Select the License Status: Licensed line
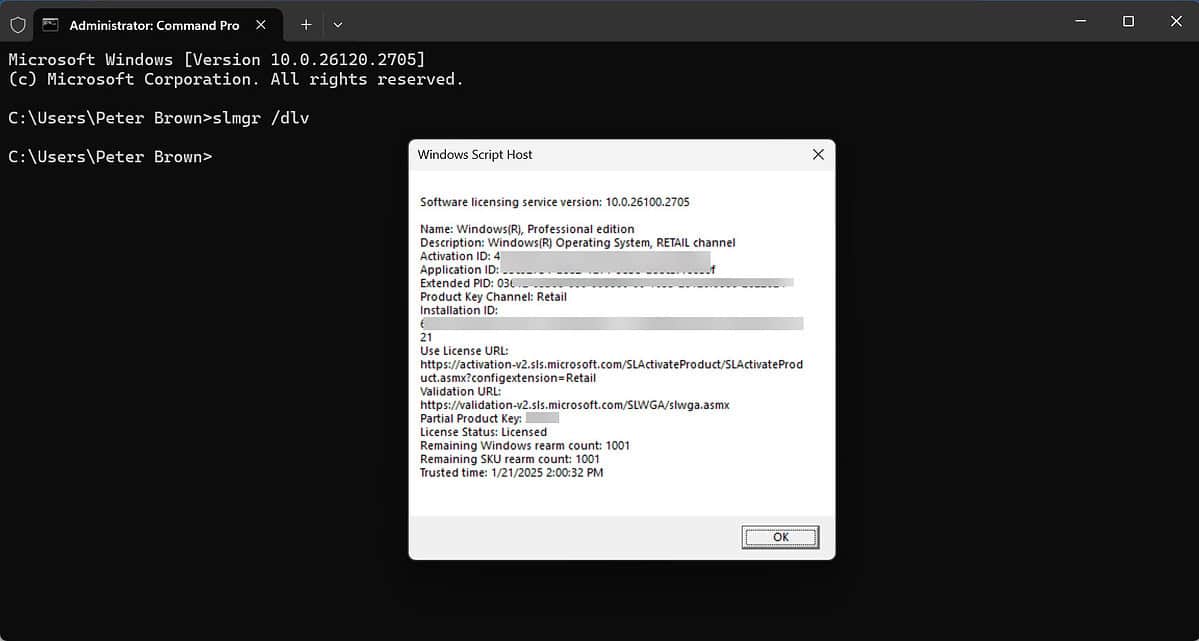 pos(483,431)
